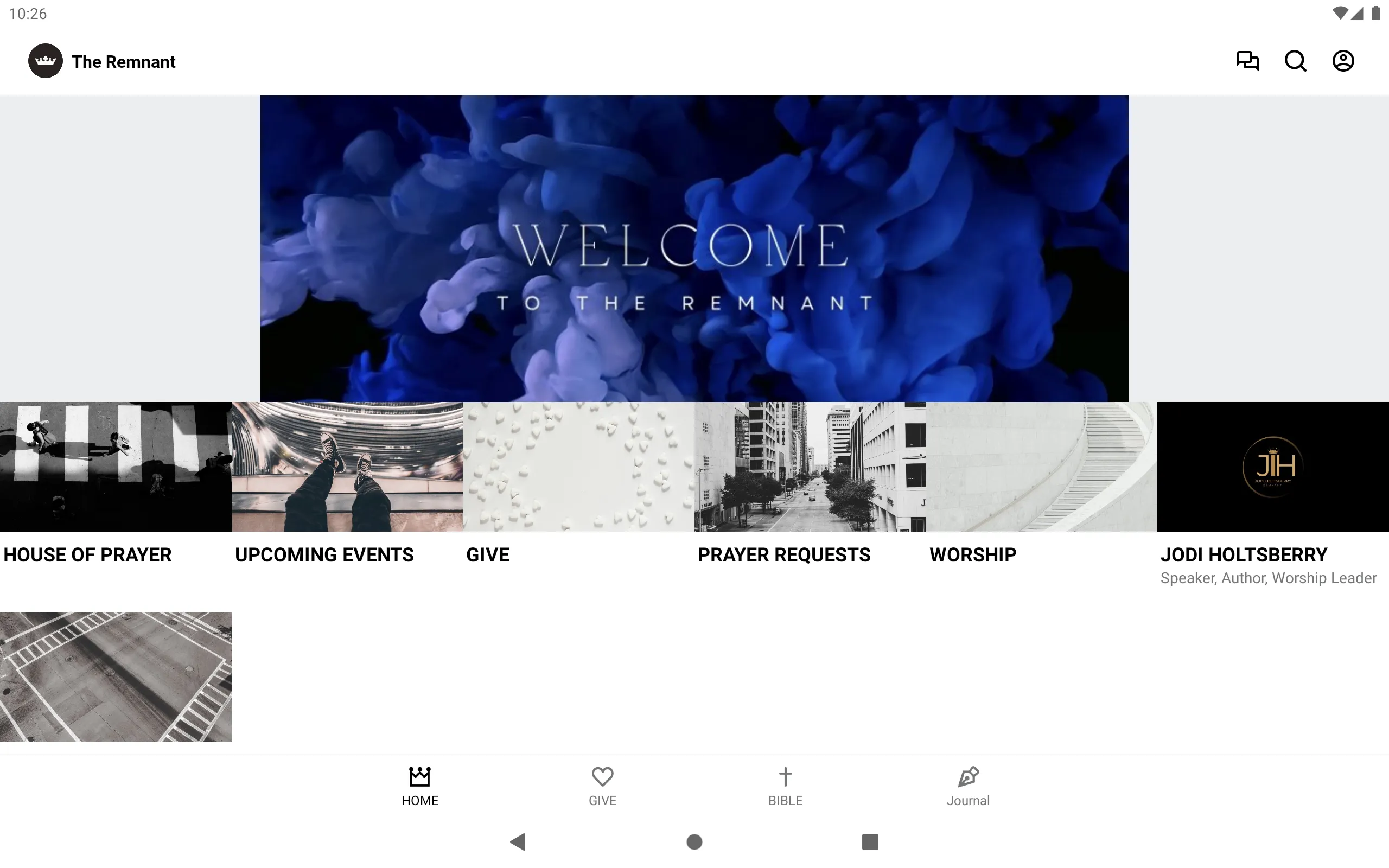Tap the bottom-left street photo thumbnail

115,676
